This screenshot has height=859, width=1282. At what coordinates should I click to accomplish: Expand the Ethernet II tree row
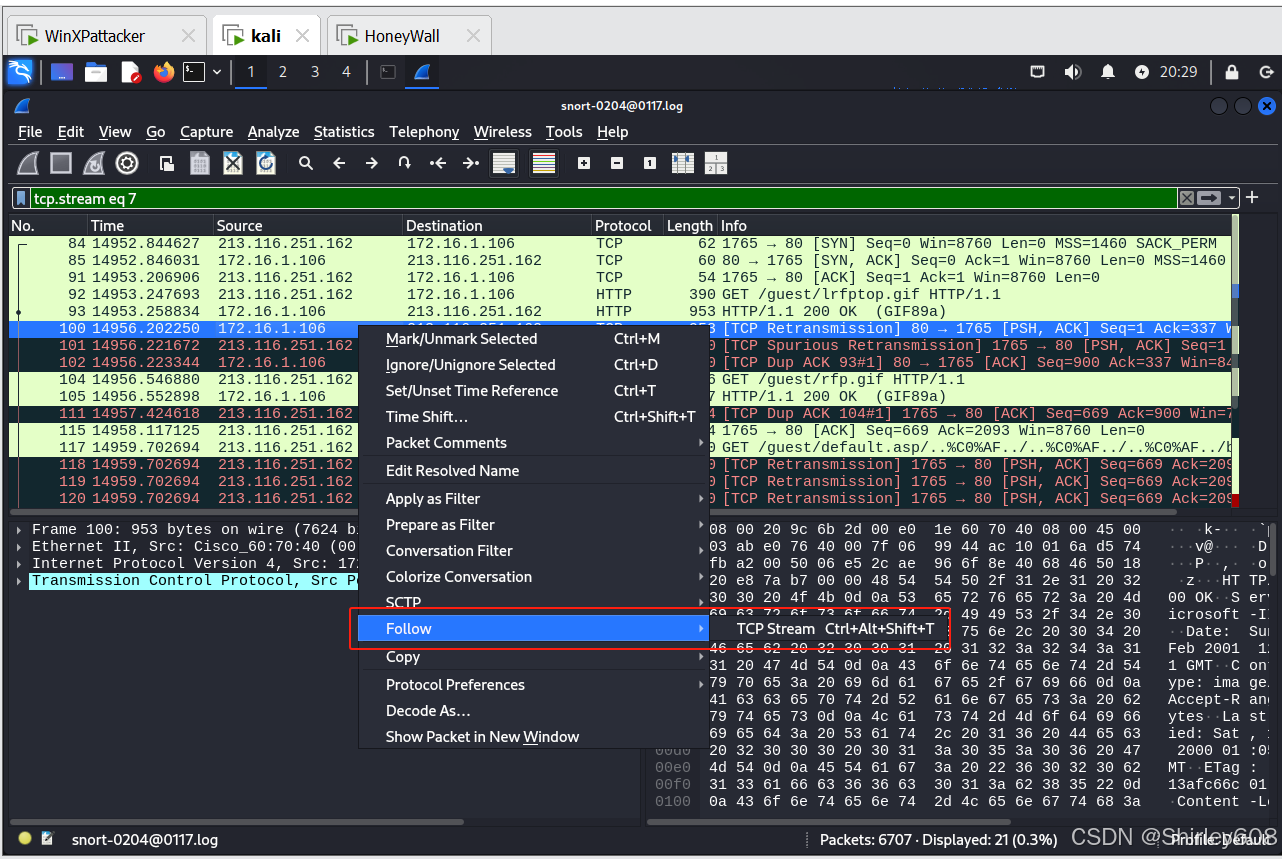(20, 547)
